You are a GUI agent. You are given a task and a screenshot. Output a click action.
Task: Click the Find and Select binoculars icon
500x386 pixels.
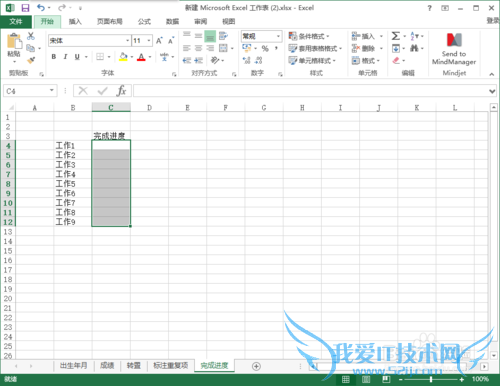point(414,49)
